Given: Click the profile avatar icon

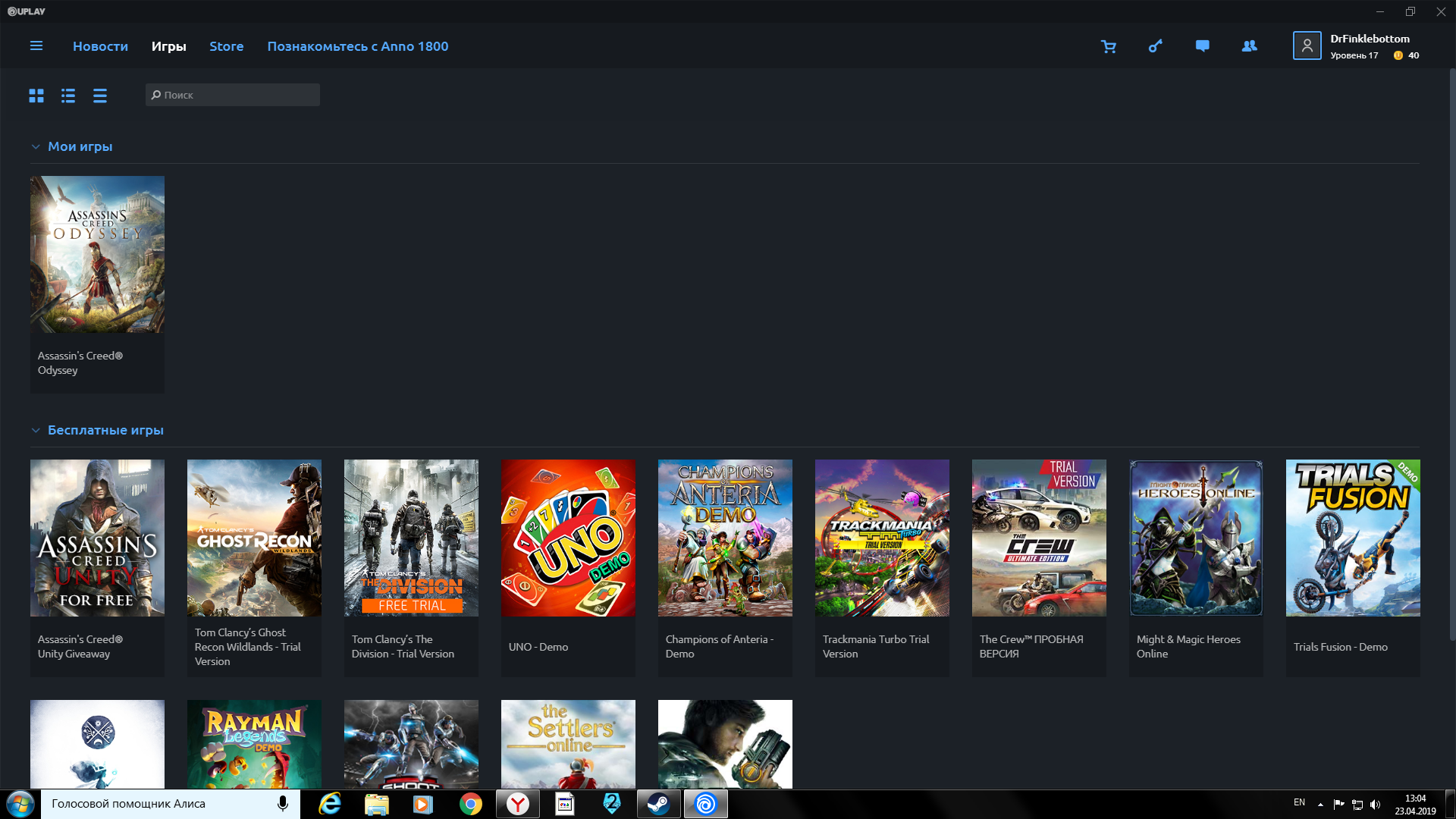Looking at the screenshot, I should pyautogui.click(x=1307, y=45).
